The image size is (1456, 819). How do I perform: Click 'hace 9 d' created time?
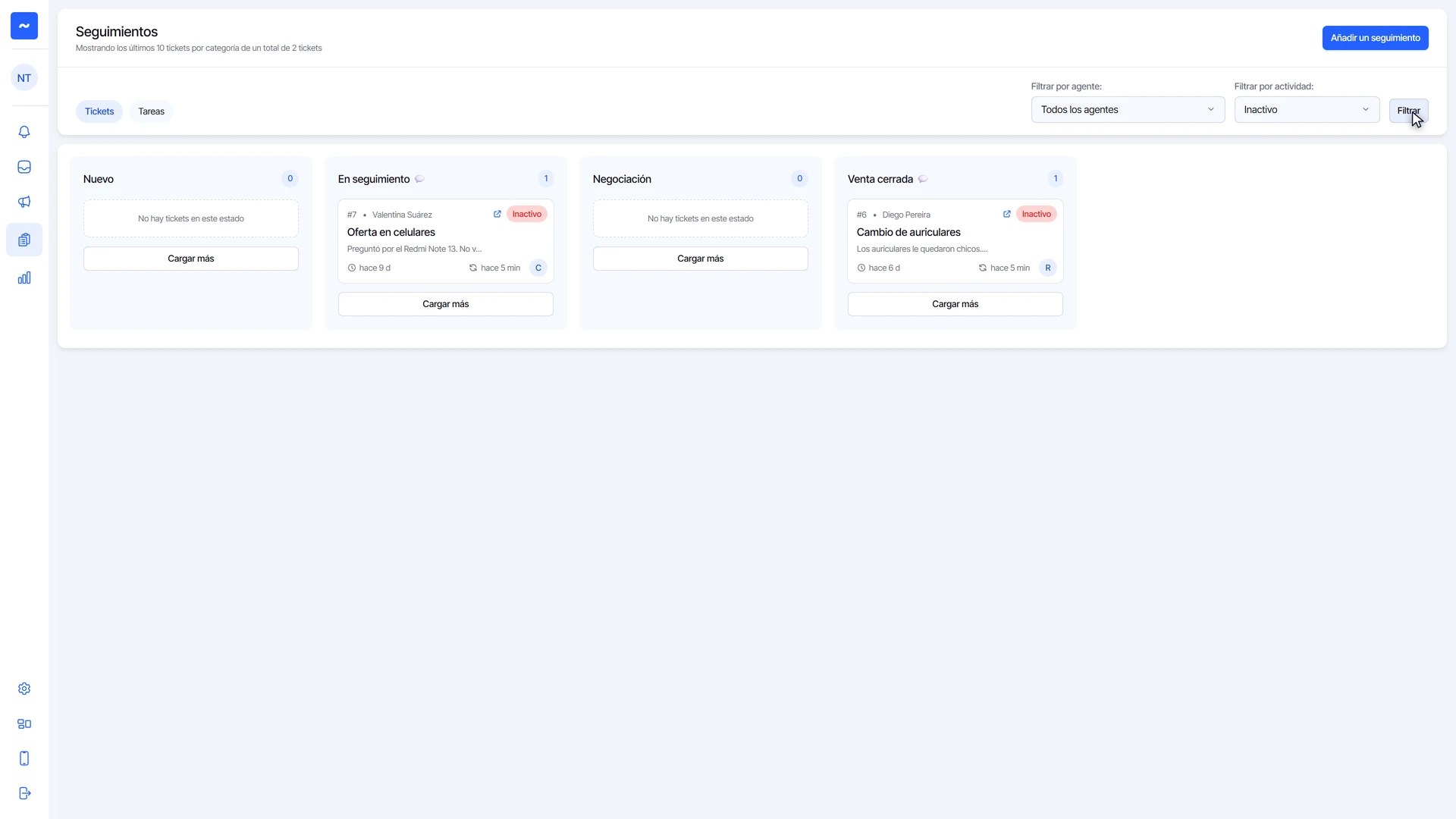click(369, 268)
